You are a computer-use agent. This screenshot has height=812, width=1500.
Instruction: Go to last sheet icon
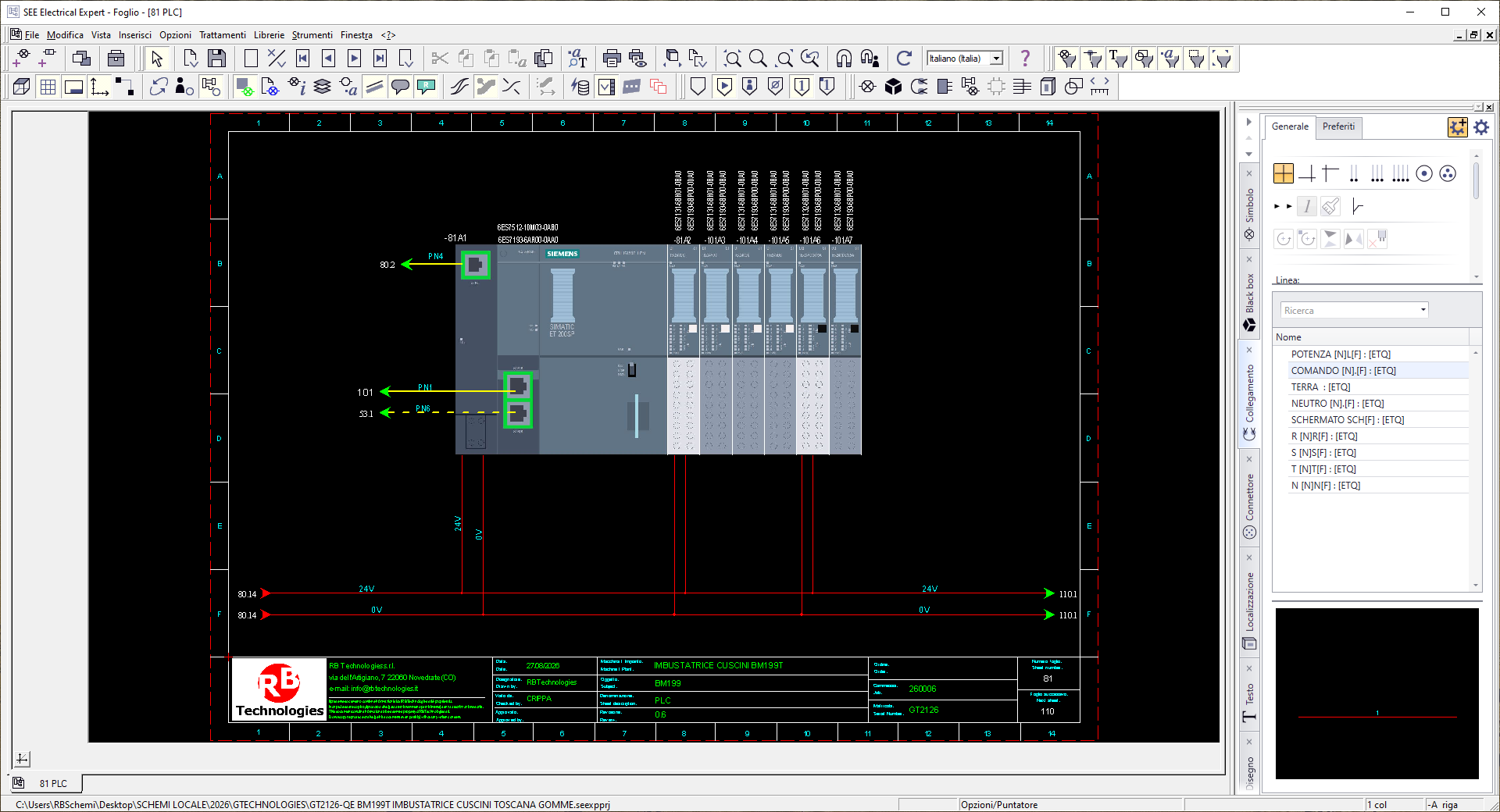380,59
